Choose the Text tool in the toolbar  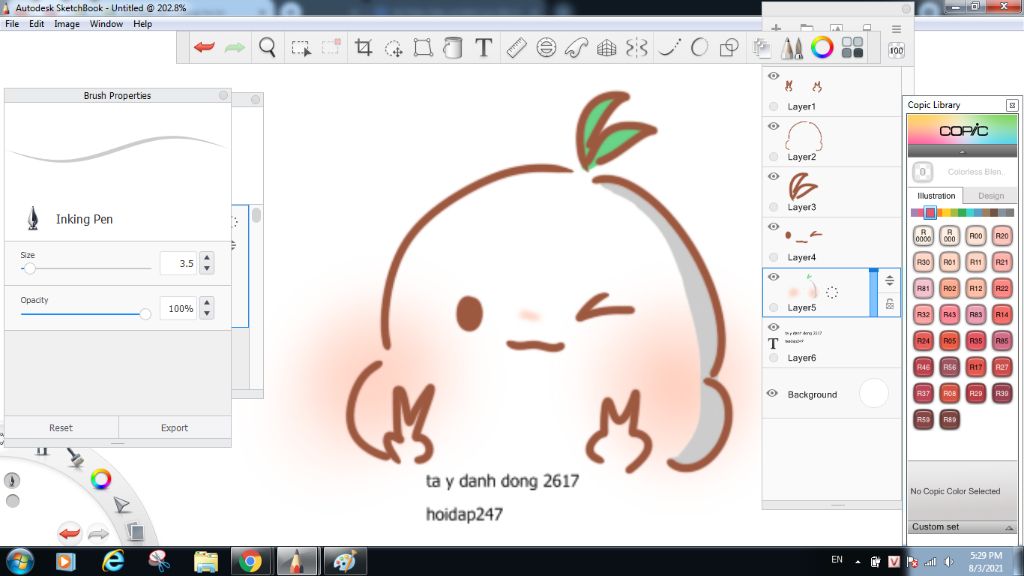[x=483, y=47]
